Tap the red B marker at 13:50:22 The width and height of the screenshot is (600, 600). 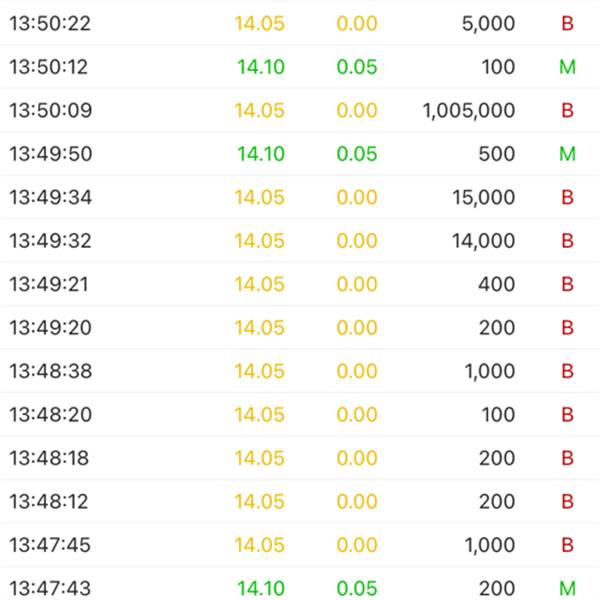tap(567, 23)
